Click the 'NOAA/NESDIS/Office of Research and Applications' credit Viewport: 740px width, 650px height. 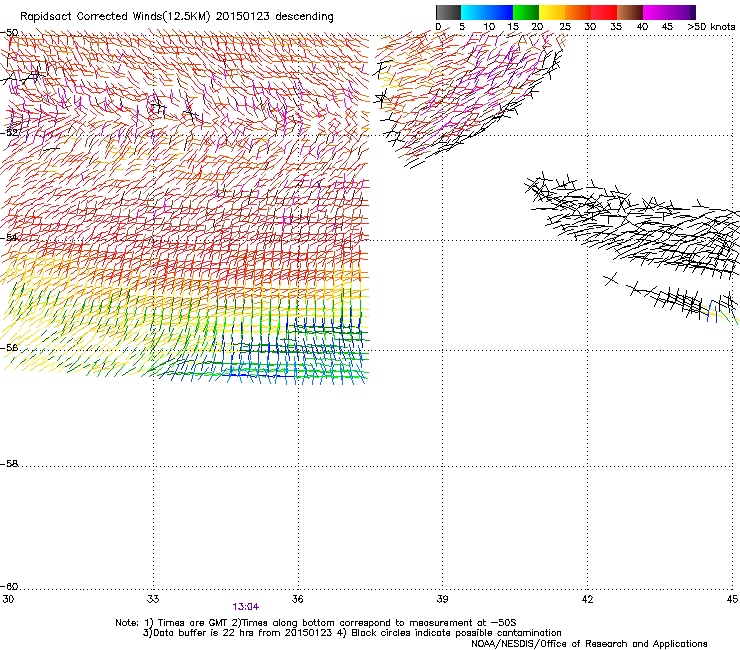point(589,644)
